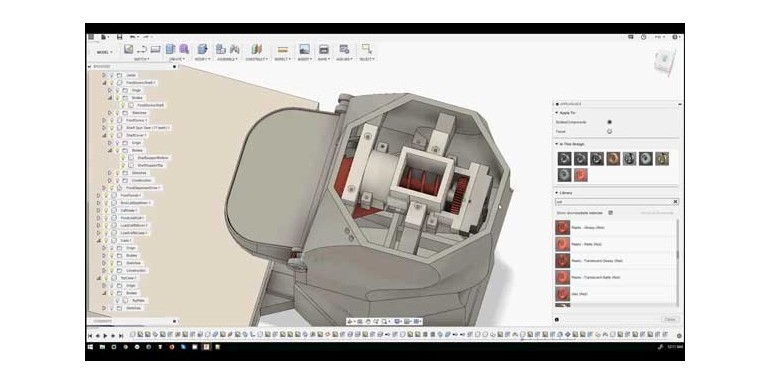Jump to the timeline end
Viewport: 770px width, 385px height.
(x=121, y=336)
